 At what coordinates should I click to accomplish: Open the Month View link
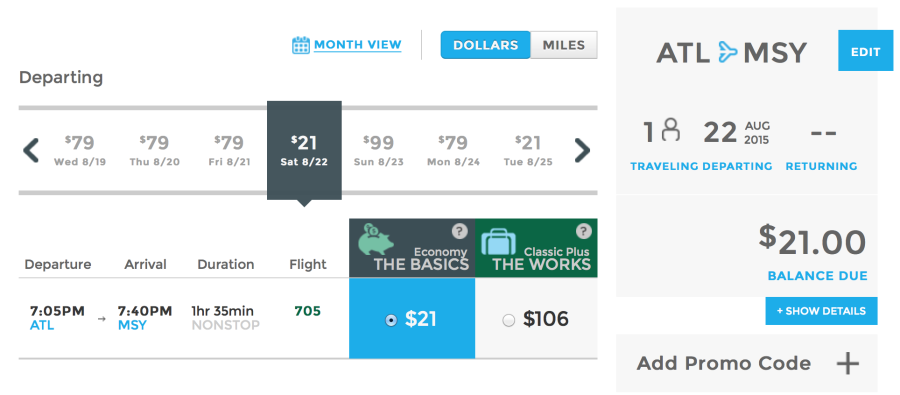coord(358,45)
